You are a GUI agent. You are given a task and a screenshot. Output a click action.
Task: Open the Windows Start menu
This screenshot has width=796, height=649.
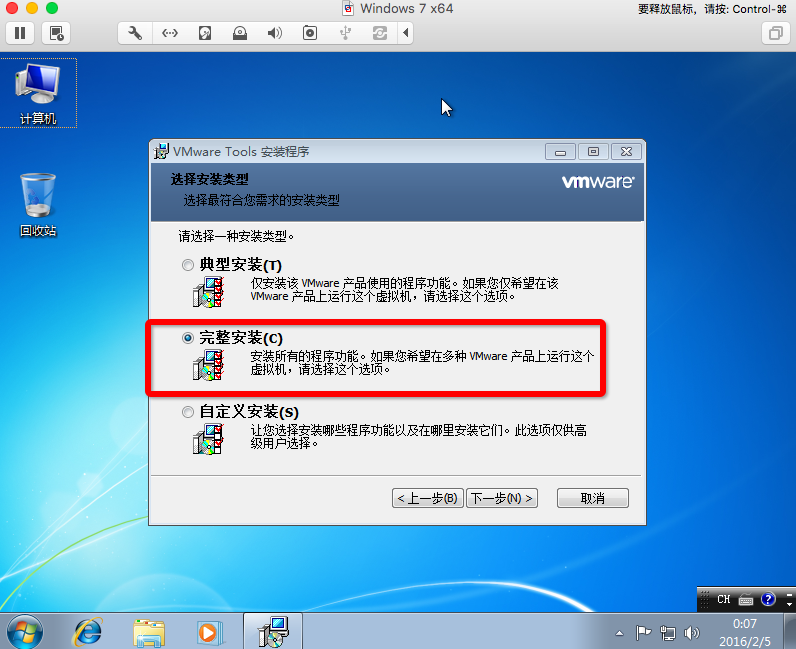pyautogui.click(x=25, y=632)
